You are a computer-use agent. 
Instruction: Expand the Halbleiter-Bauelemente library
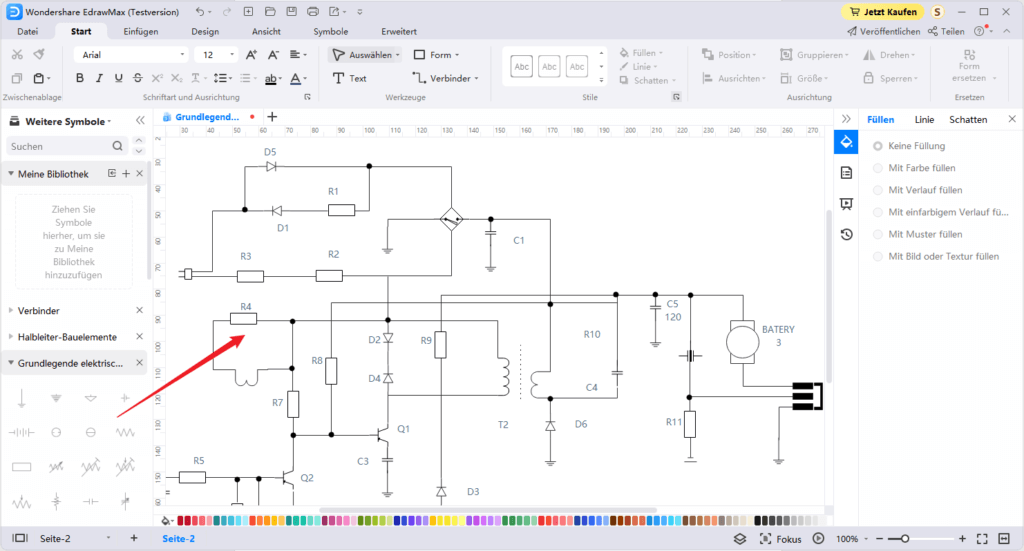(12, 337)
